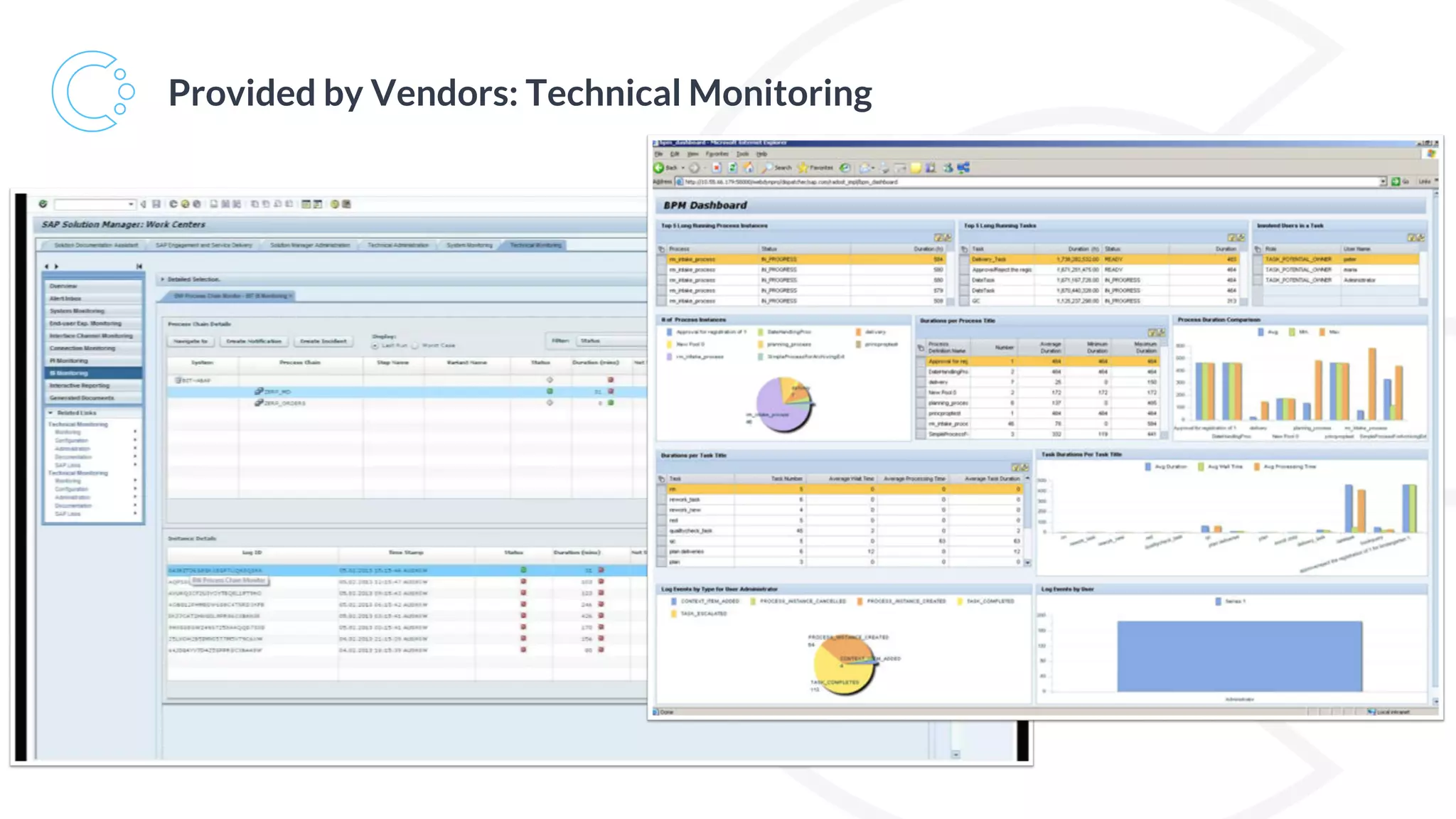Click the green Enter checkmark in SAP toolbar

[43, 204]
